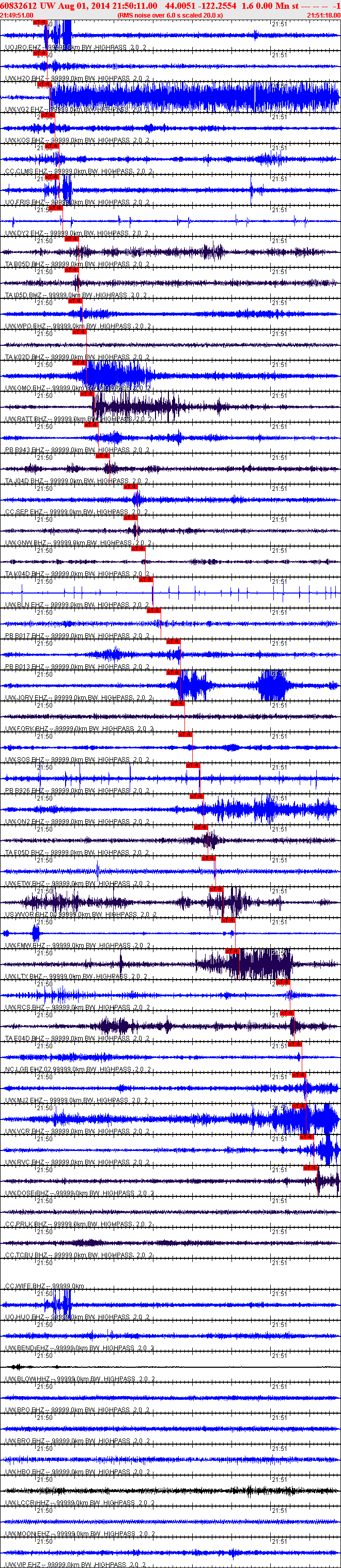
Task: Select the UW.VIP EHZ station label
Action: (x=75, y=1564)
